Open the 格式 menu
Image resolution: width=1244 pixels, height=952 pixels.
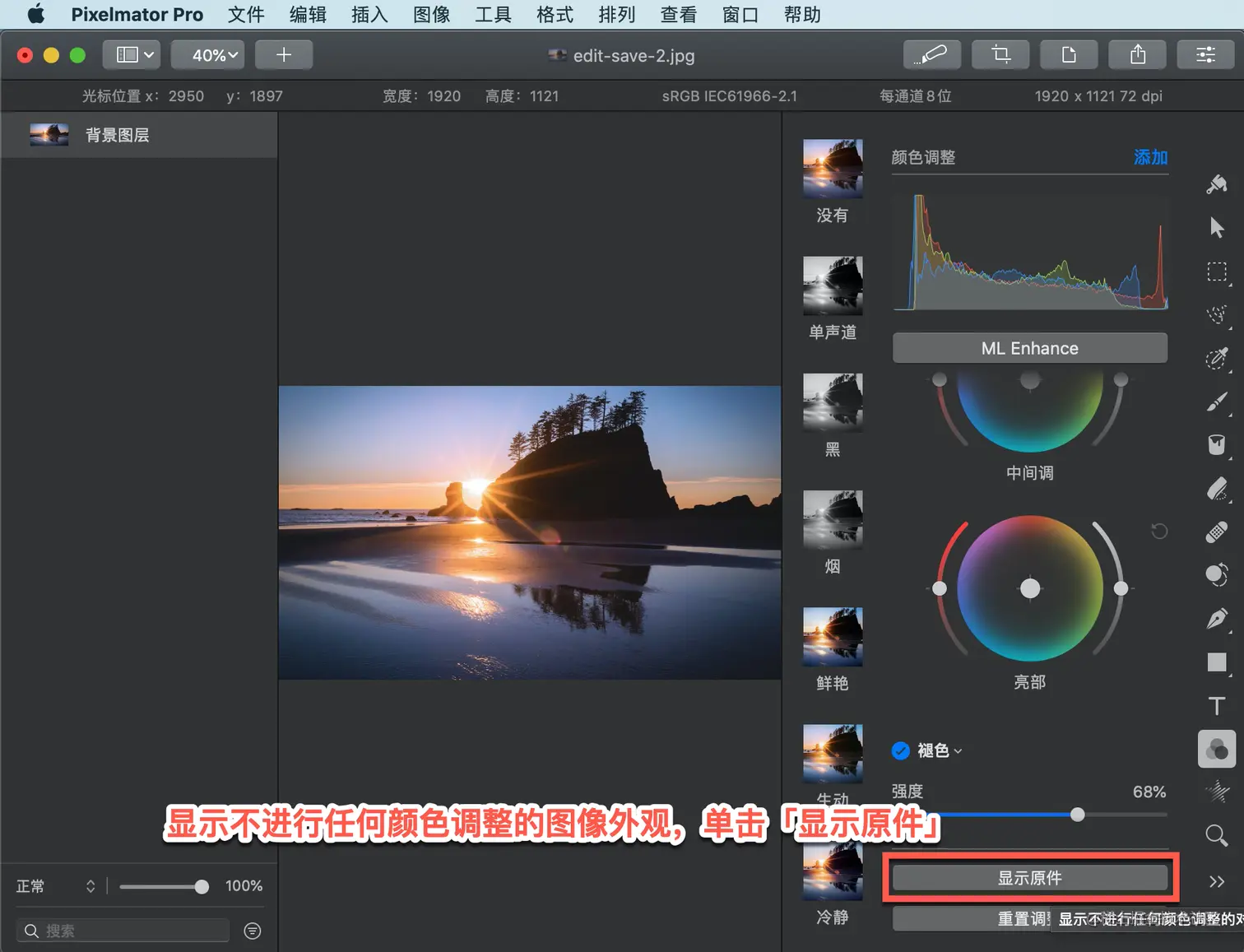555,14
